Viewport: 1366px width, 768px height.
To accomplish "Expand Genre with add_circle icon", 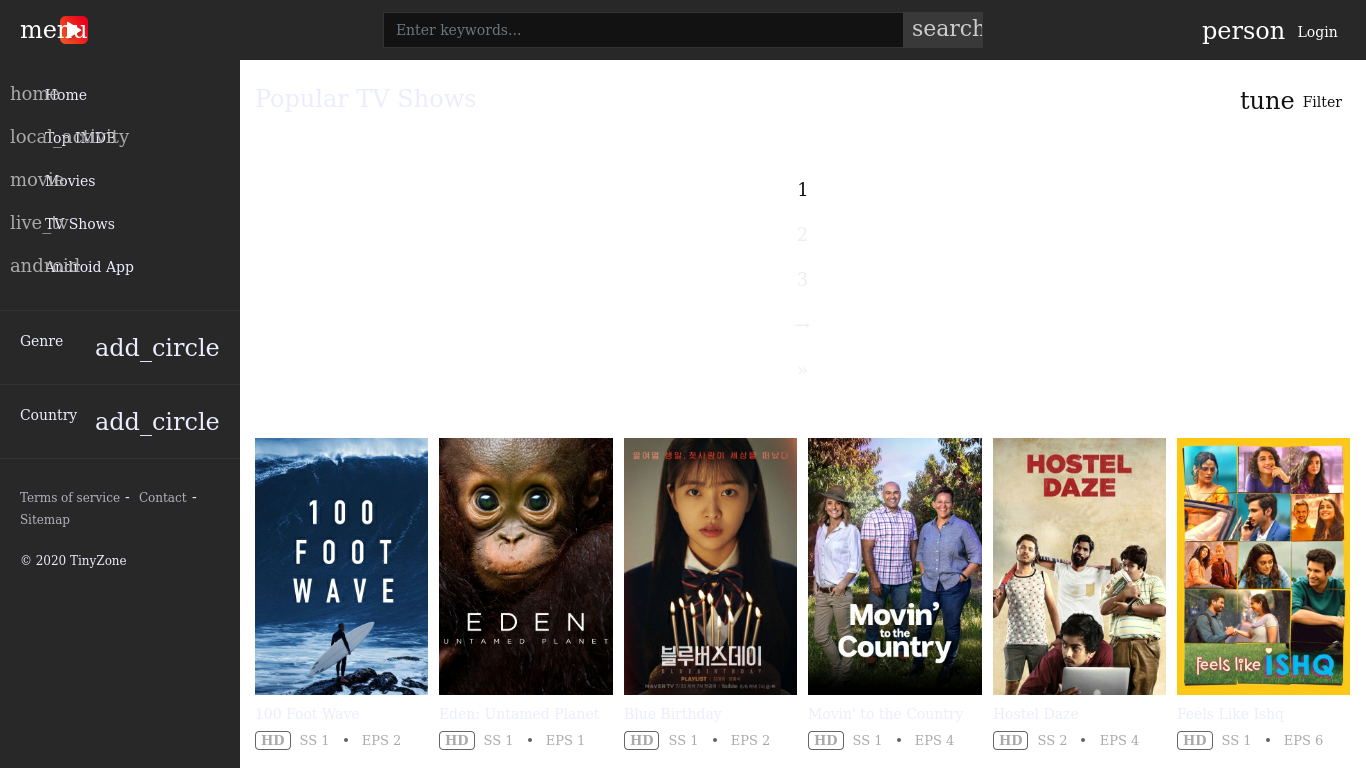I will (157, 348).
